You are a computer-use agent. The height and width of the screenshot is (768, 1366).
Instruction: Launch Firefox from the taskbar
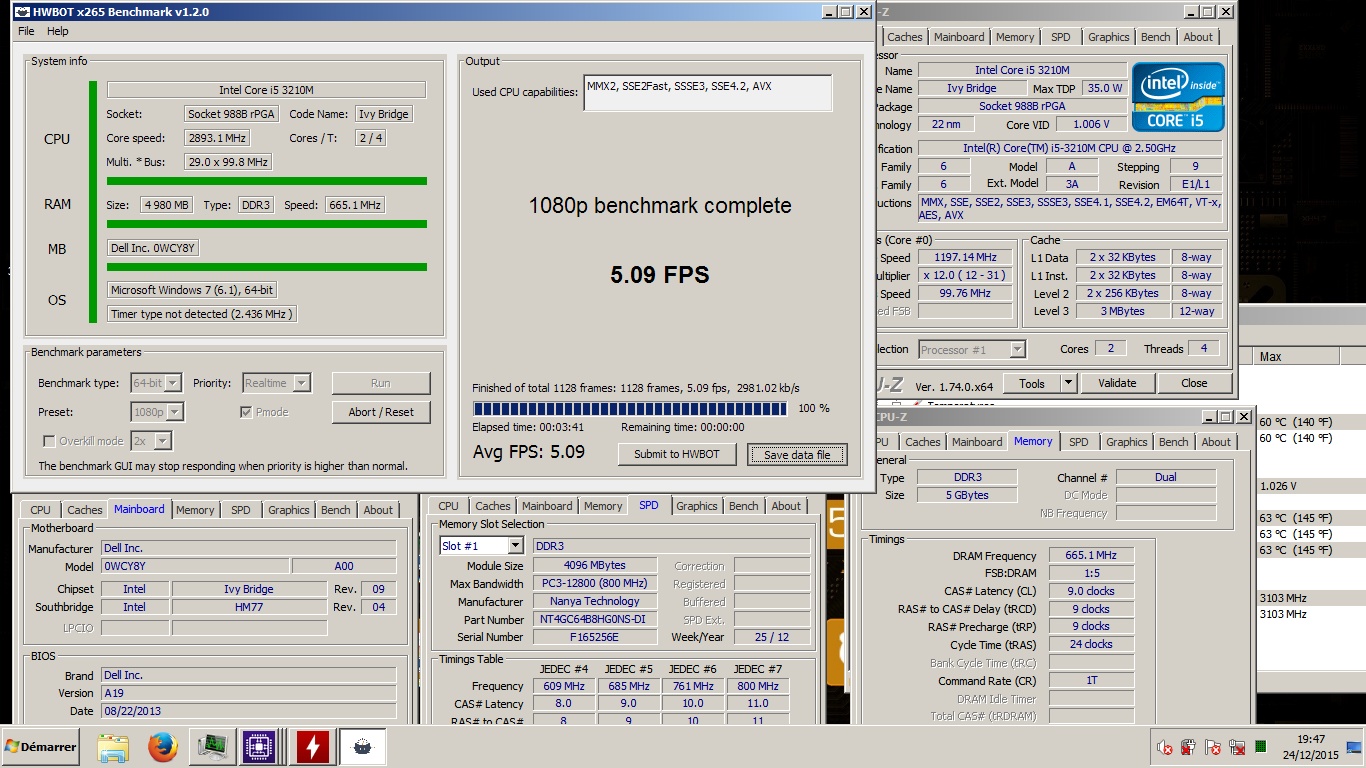162,747
